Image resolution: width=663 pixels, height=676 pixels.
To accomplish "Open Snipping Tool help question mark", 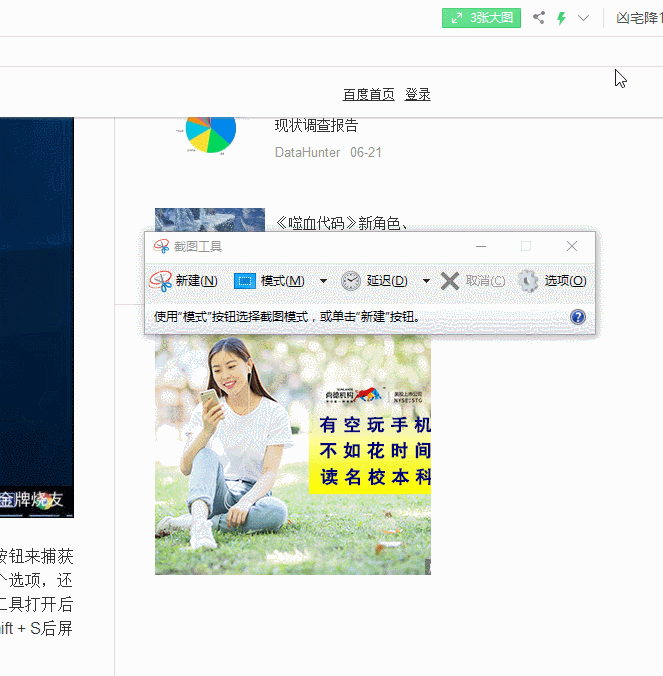I will point(577,317).
